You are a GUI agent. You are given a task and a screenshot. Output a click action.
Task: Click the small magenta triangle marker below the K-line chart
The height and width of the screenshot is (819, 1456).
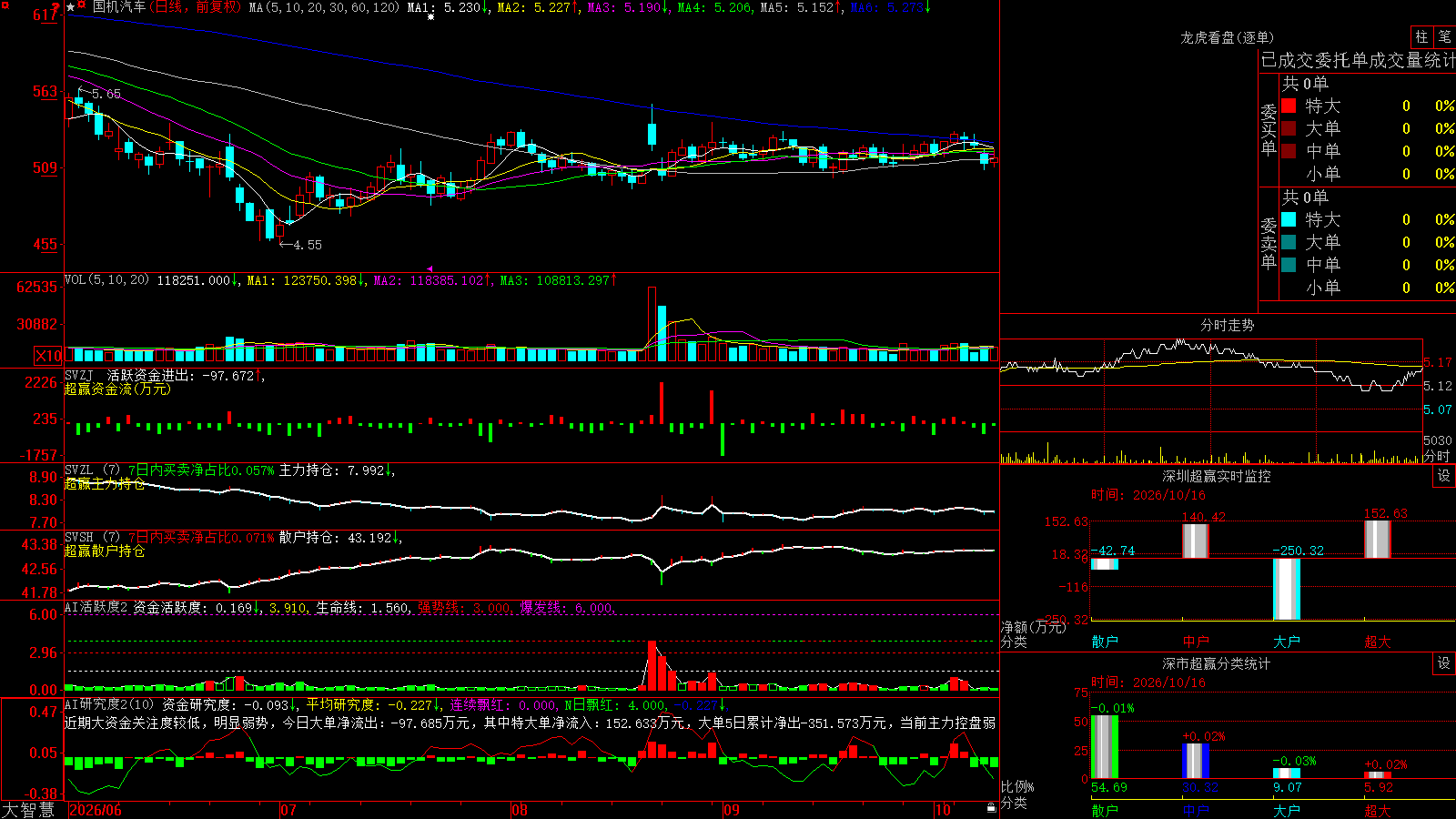(430, 268)
